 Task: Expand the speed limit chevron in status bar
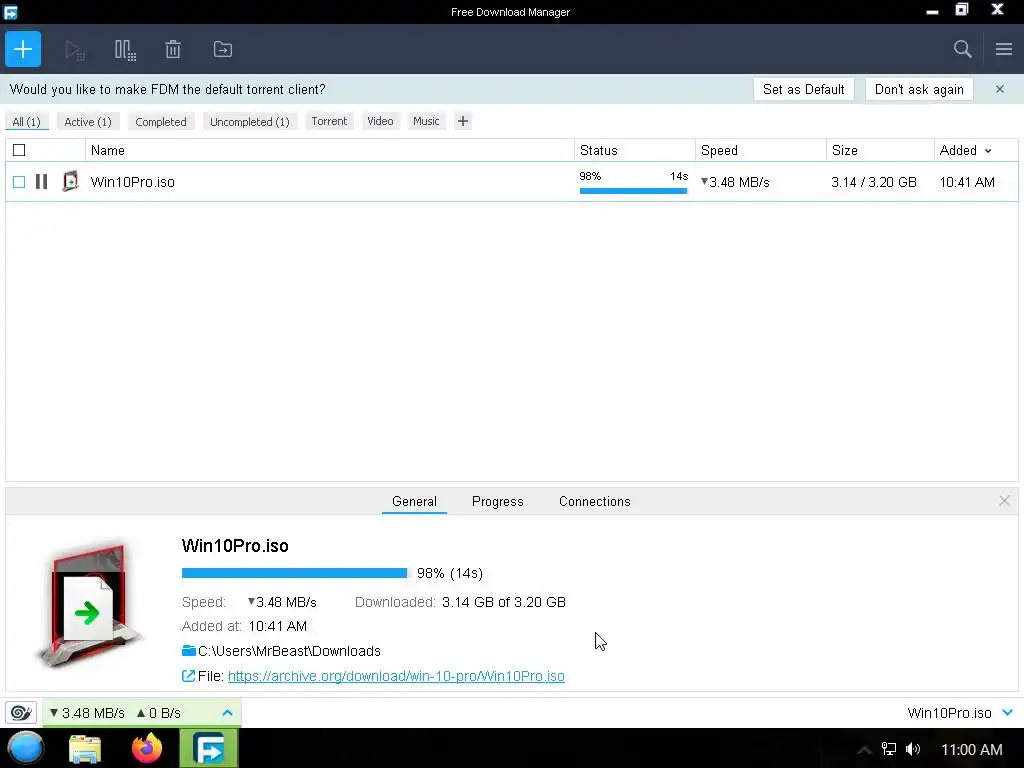[x=227, y=712]
